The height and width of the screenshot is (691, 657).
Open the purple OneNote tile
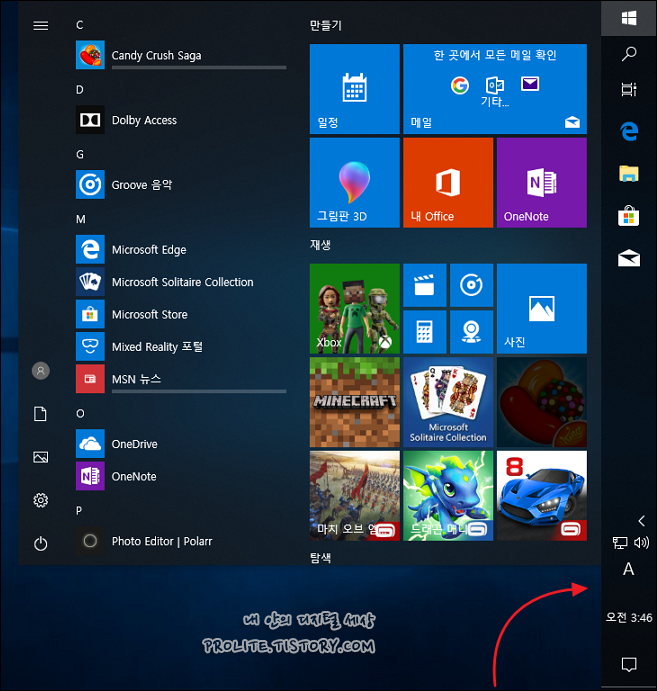[542, 182]
